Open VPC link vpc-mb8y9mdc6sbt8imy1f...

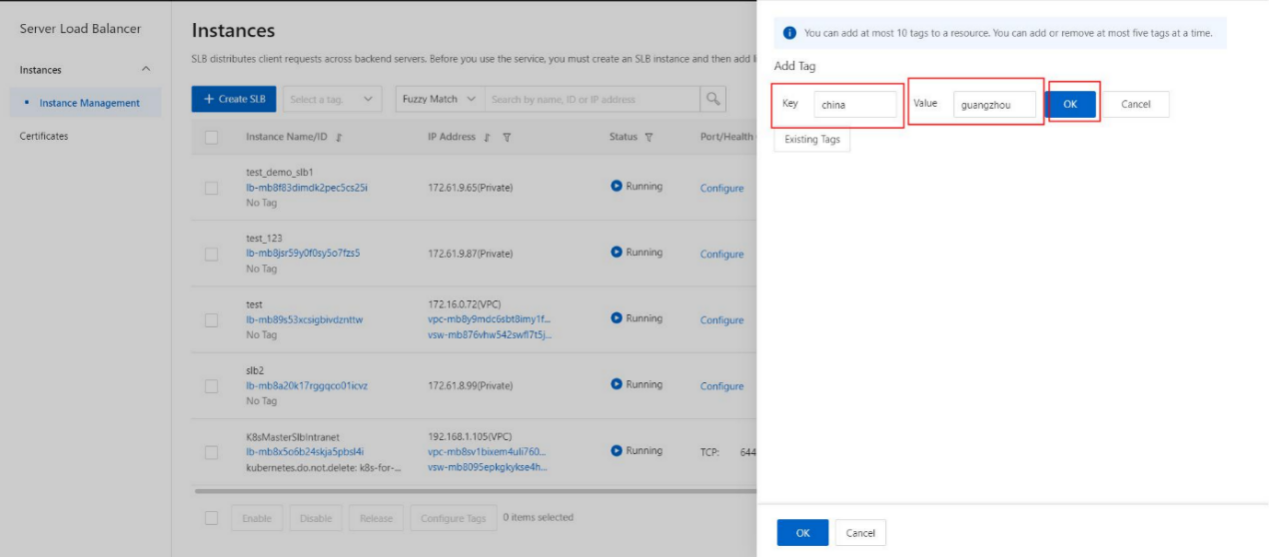coord(489,319)
